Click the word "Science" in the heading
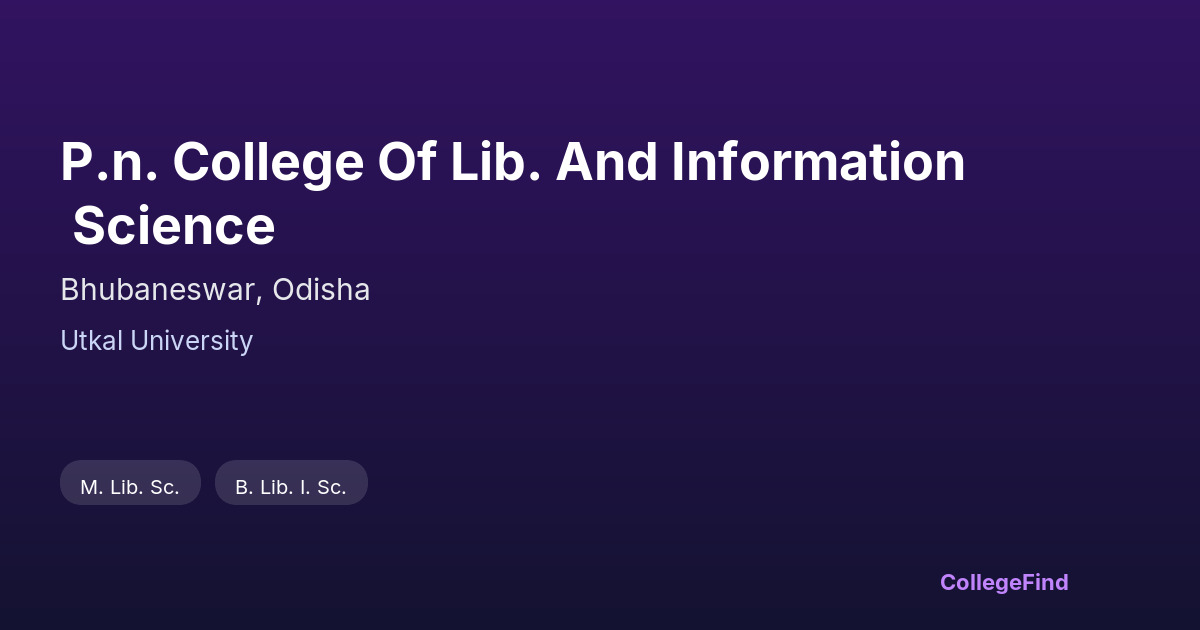The image size is (1200, 630). (174, 226)
